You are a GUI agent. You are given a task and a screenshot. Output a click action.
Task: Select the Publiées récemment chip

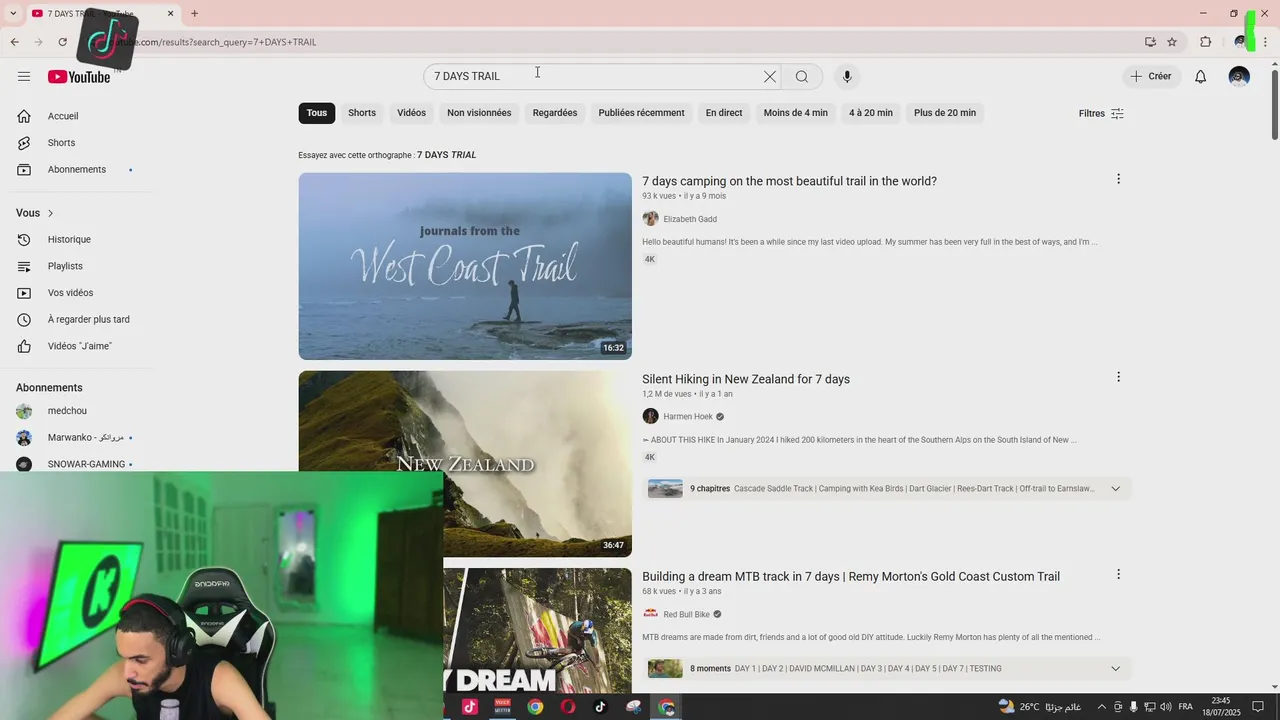(x=641, y=113)
